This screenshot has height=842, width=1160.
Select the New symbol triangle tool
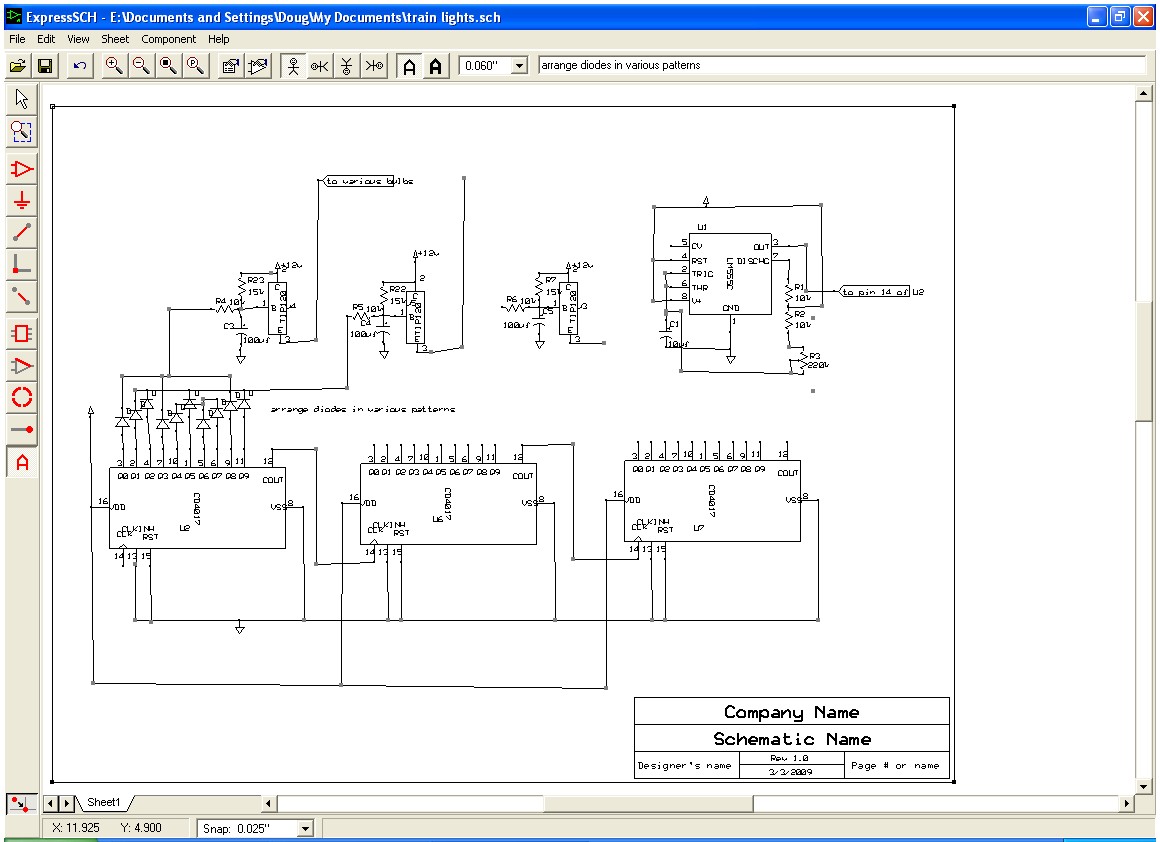point(21,366)
